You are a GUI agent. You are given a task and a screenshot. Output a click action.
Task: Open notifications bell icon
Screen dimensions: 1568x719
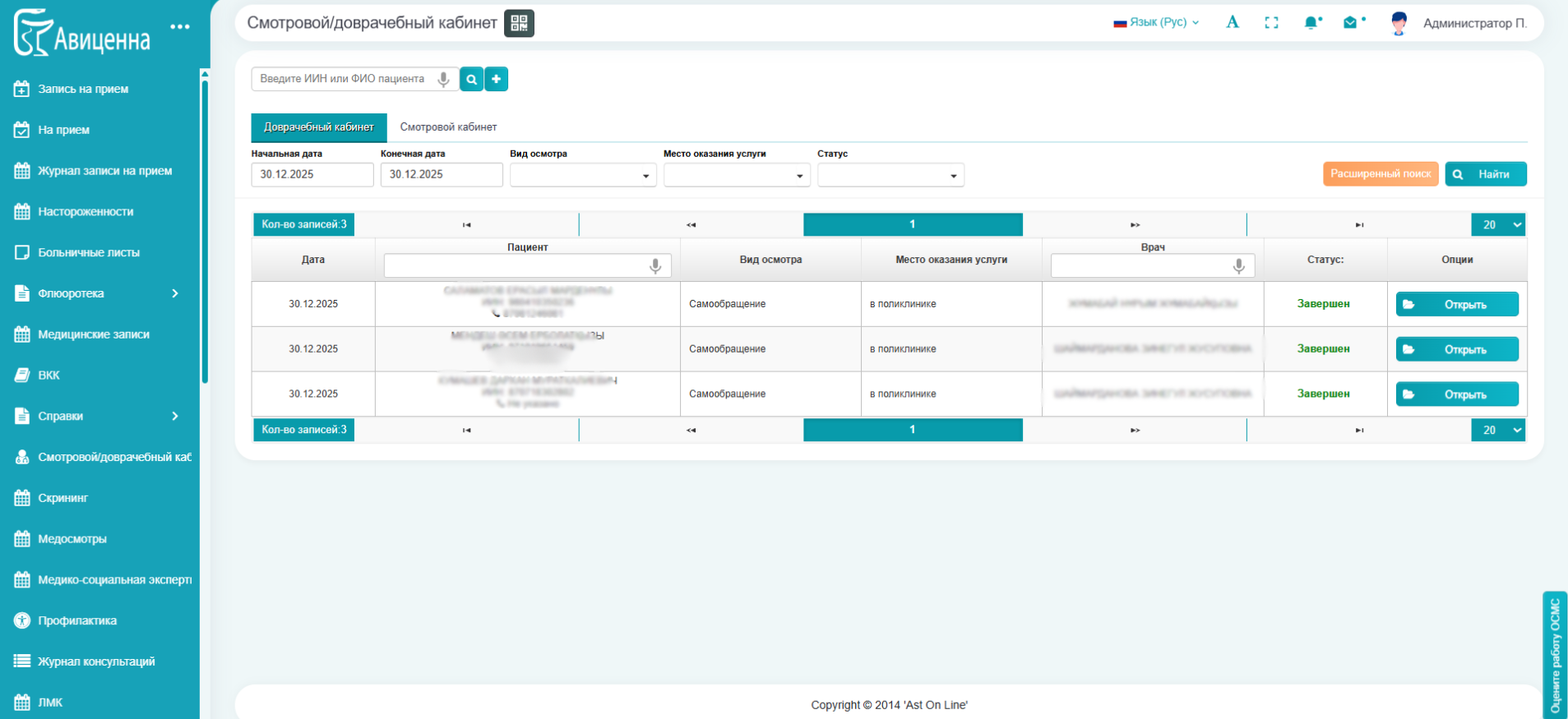[1311, 23]
